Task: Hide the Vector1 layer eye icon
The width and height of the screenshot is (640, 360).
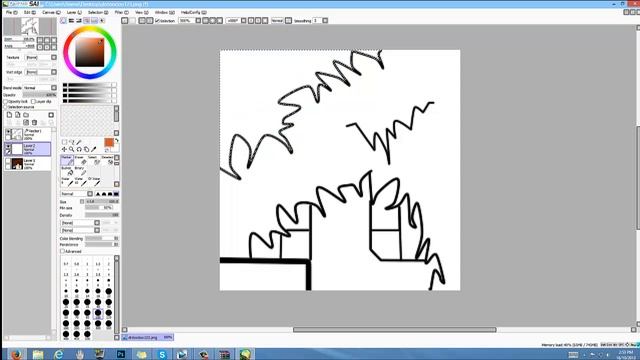Action: (x=8, y=132)
